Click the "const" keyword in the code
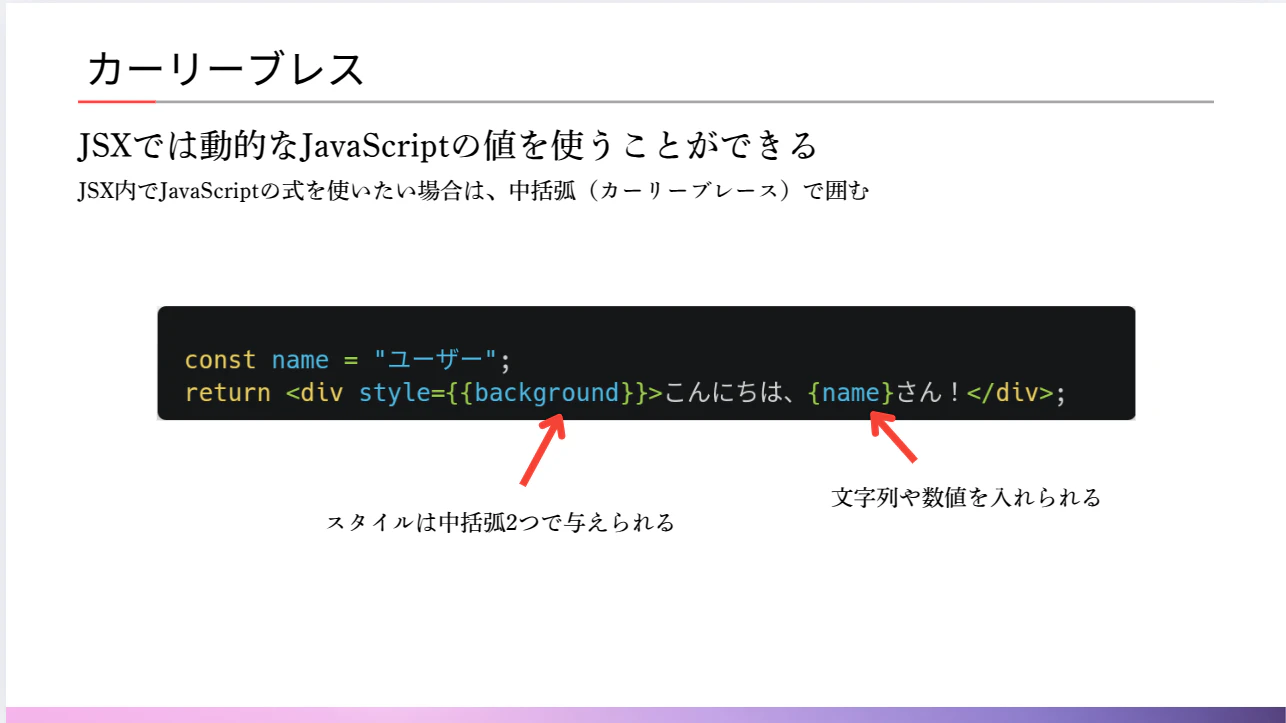1286x723 pixels. [221, 359]
